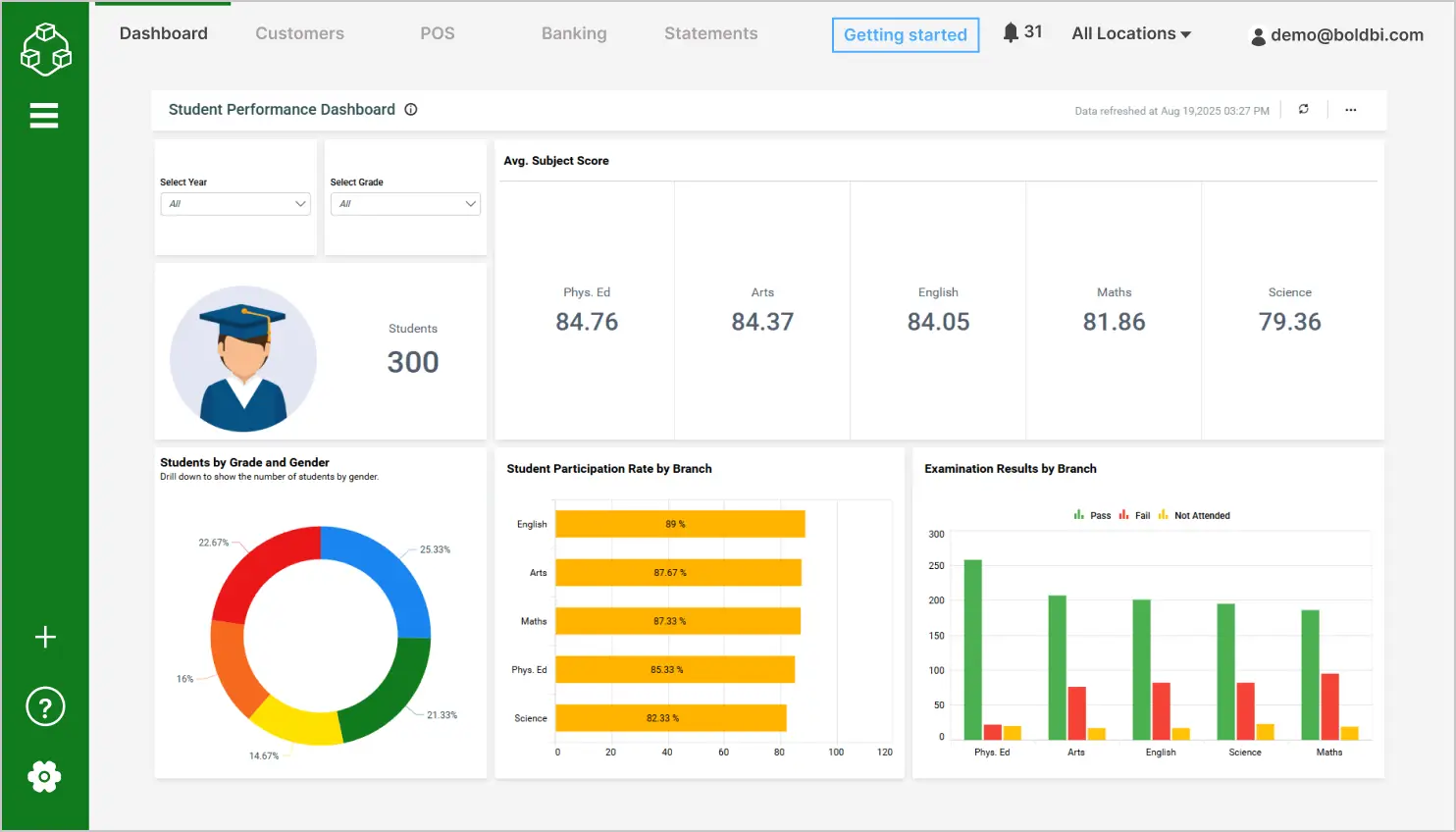
Task: Open the demo@boldbi.com account menu
Action: pyautogui.click(x=1335, y=35)
